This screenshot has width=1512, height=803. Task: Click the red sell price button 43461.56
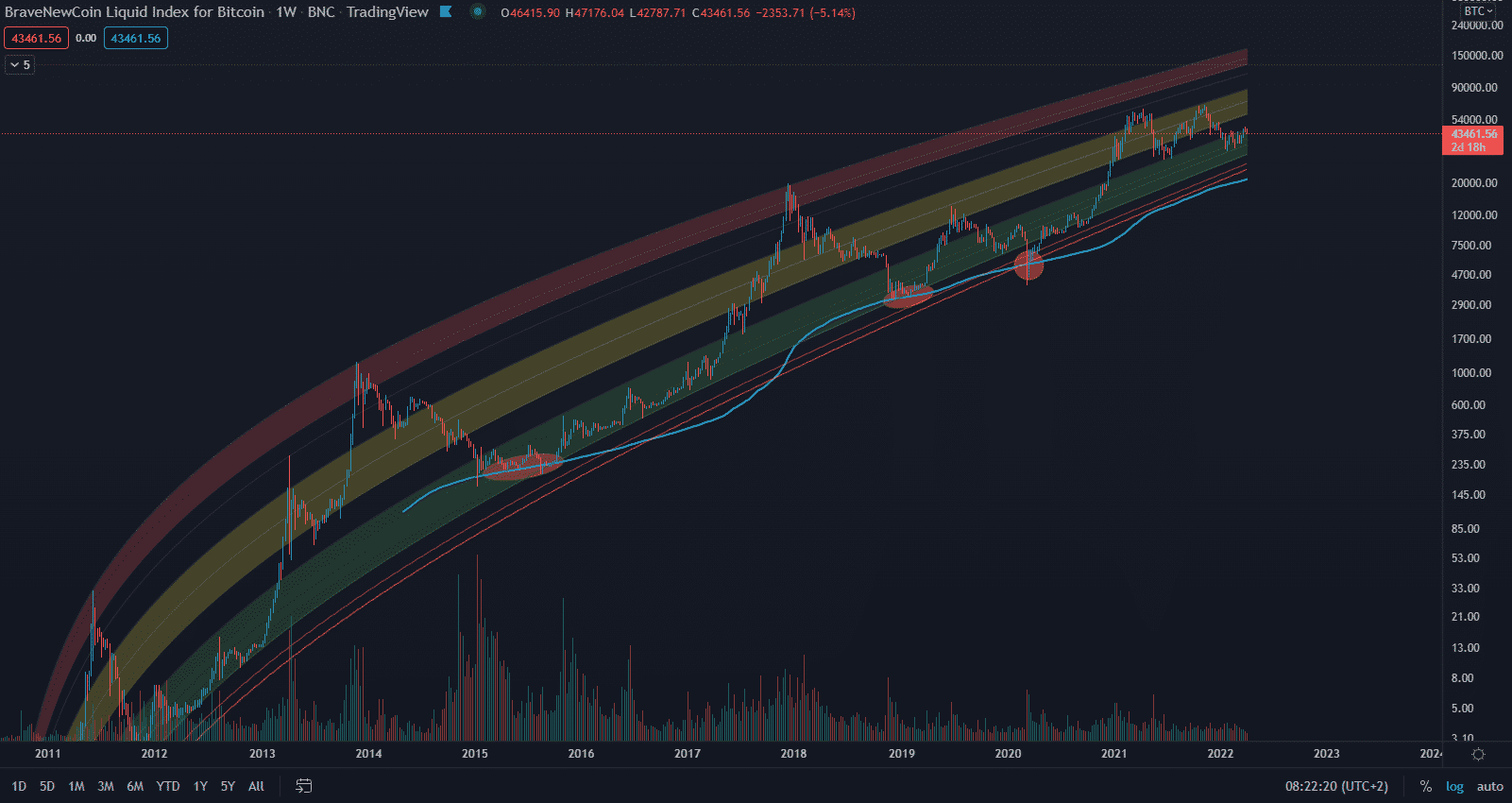[x=36, y=39]
